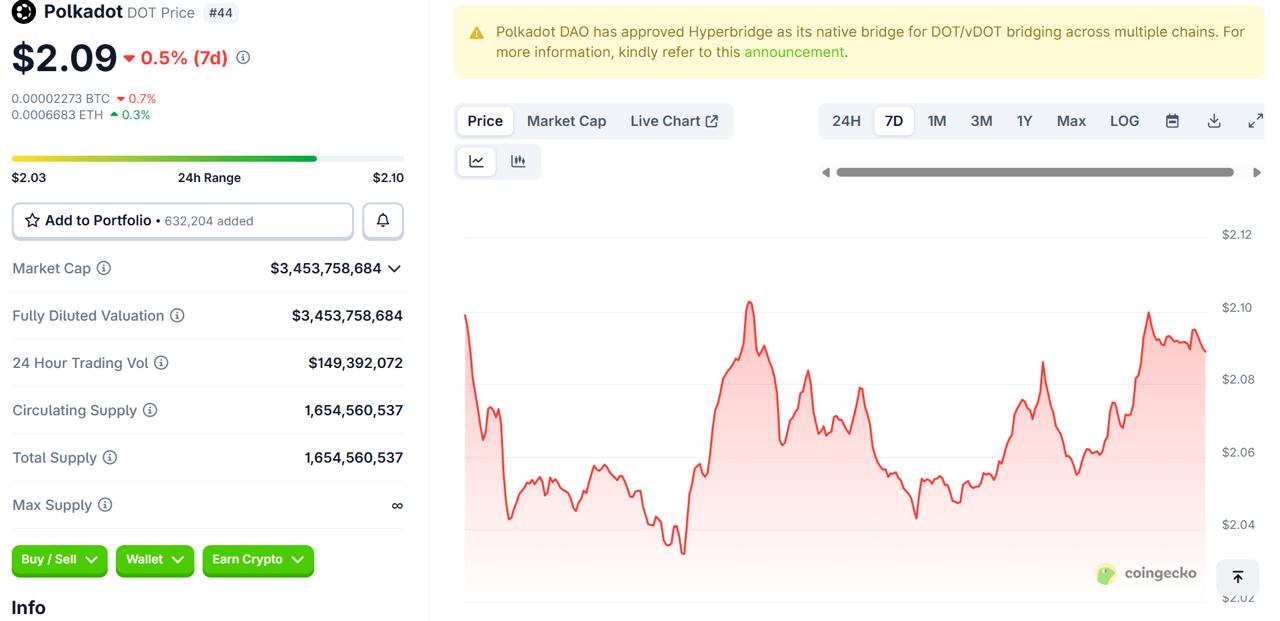1280x621 pixels.
Task: Open the Earn Crypto dropdown
Action: tap(258, 561)
